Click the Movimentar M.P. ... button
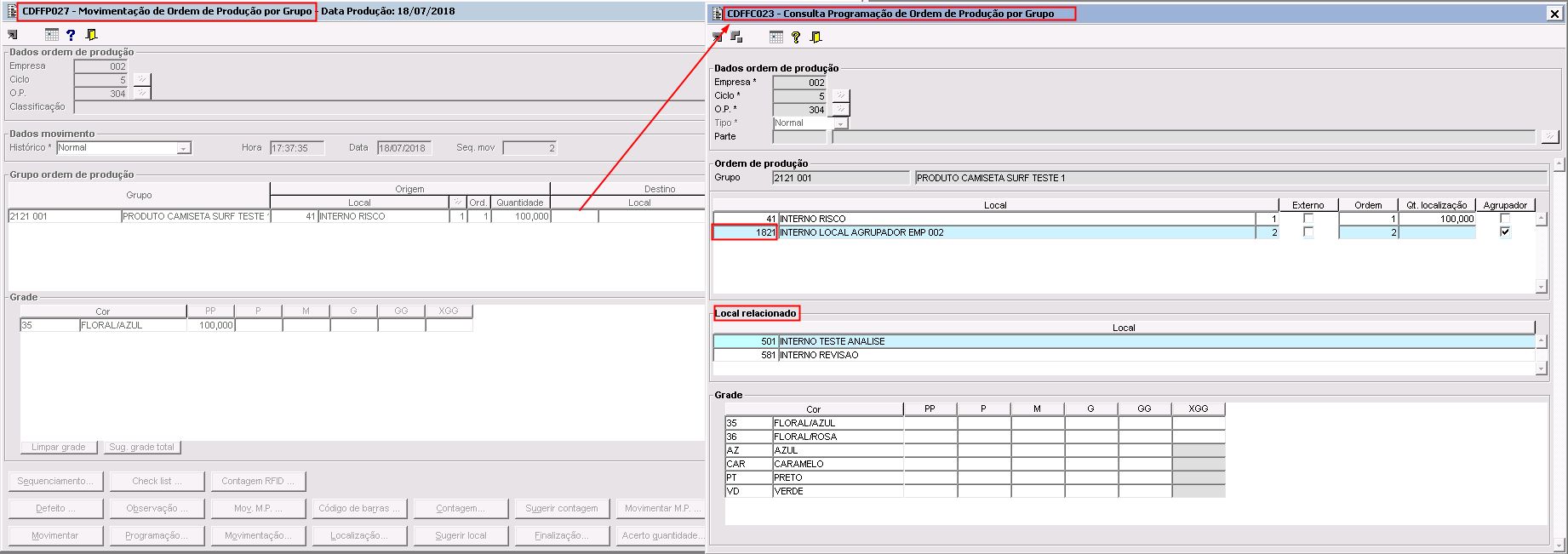The height and width of the screenshot is (554, 1568). 661,508
